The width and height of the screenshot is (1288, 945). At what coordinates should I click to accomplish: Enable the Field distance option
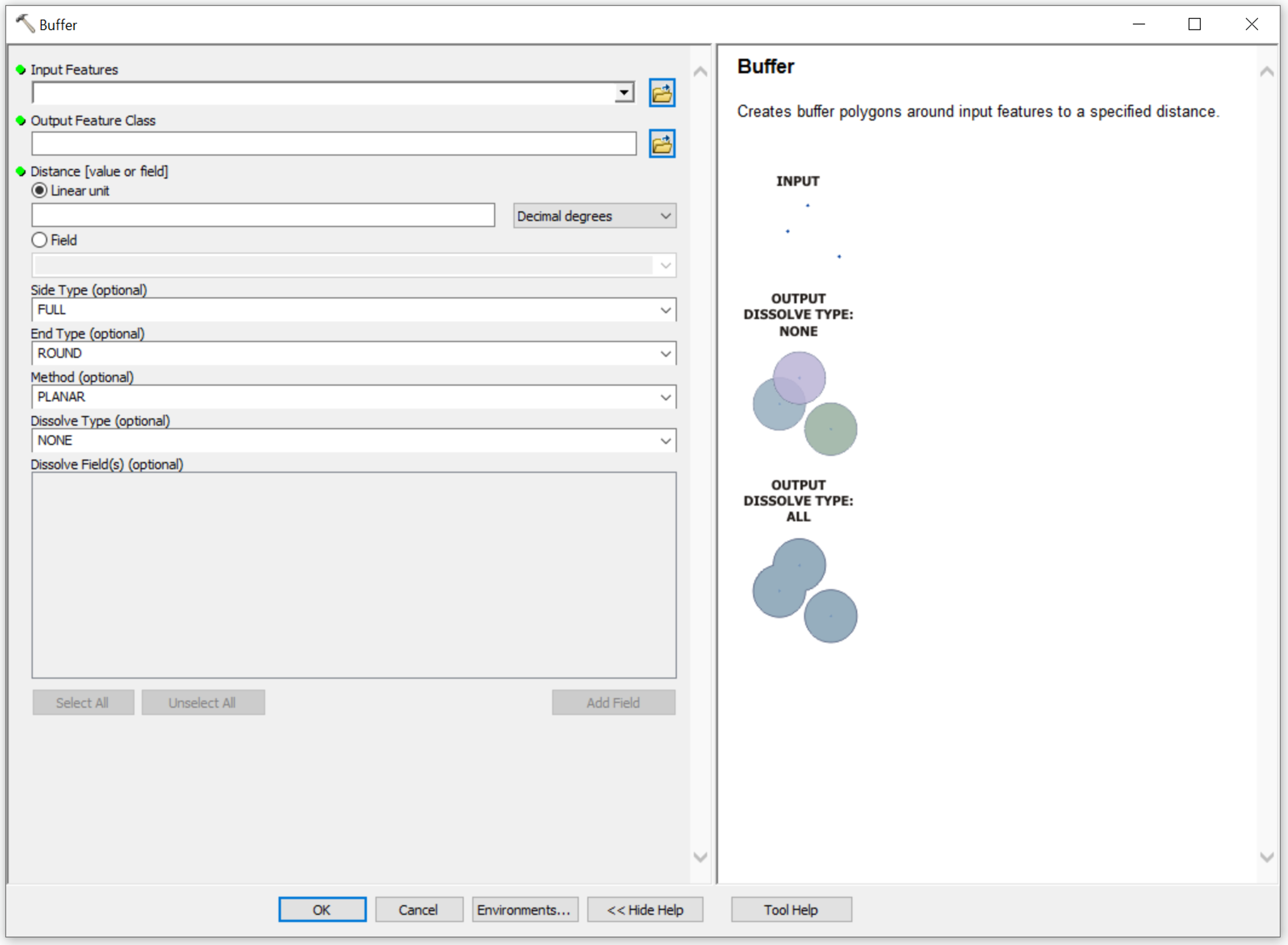coord(39,240)
